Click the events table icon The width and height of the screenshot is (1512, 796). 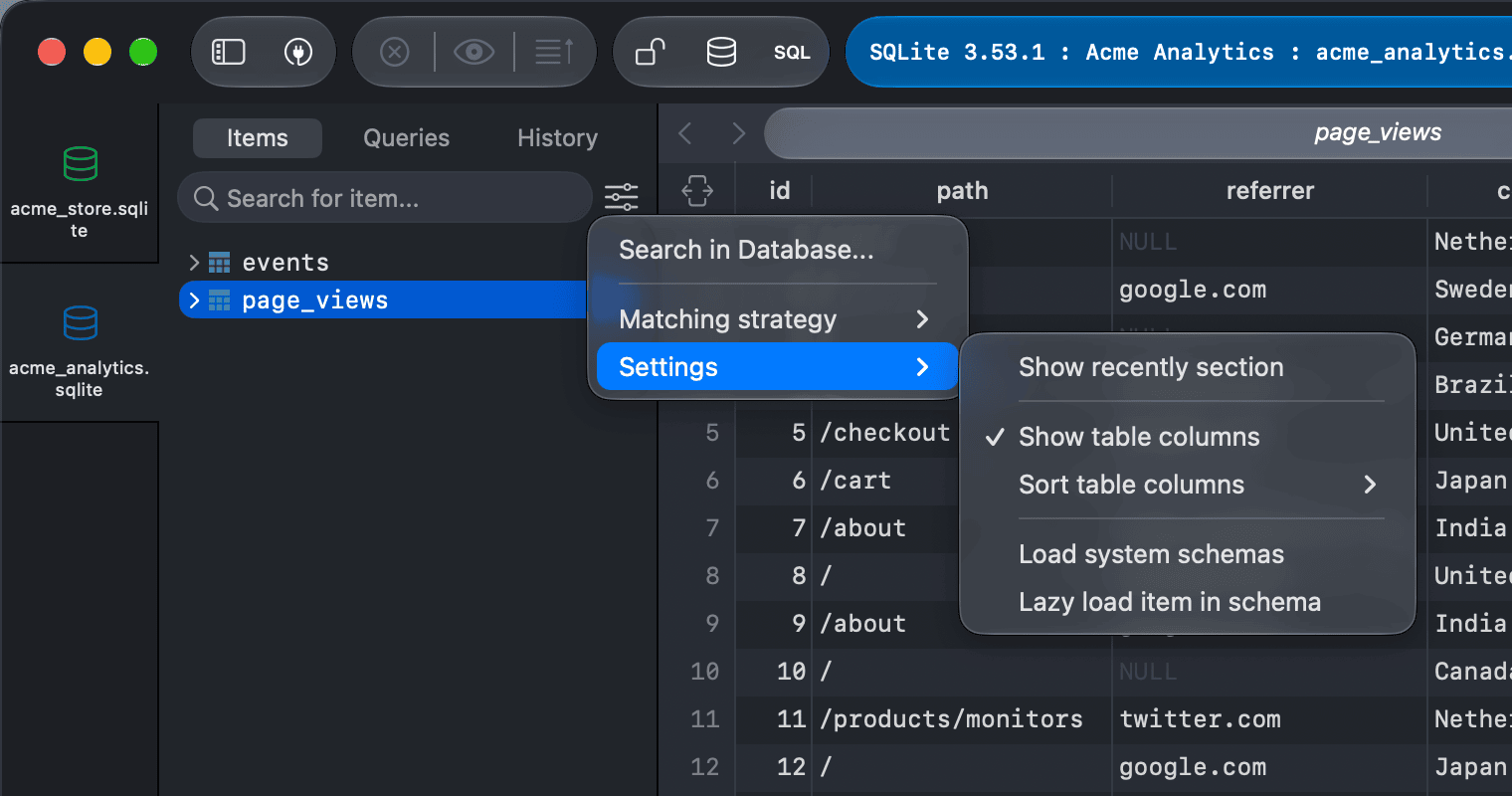coord(220,263)
